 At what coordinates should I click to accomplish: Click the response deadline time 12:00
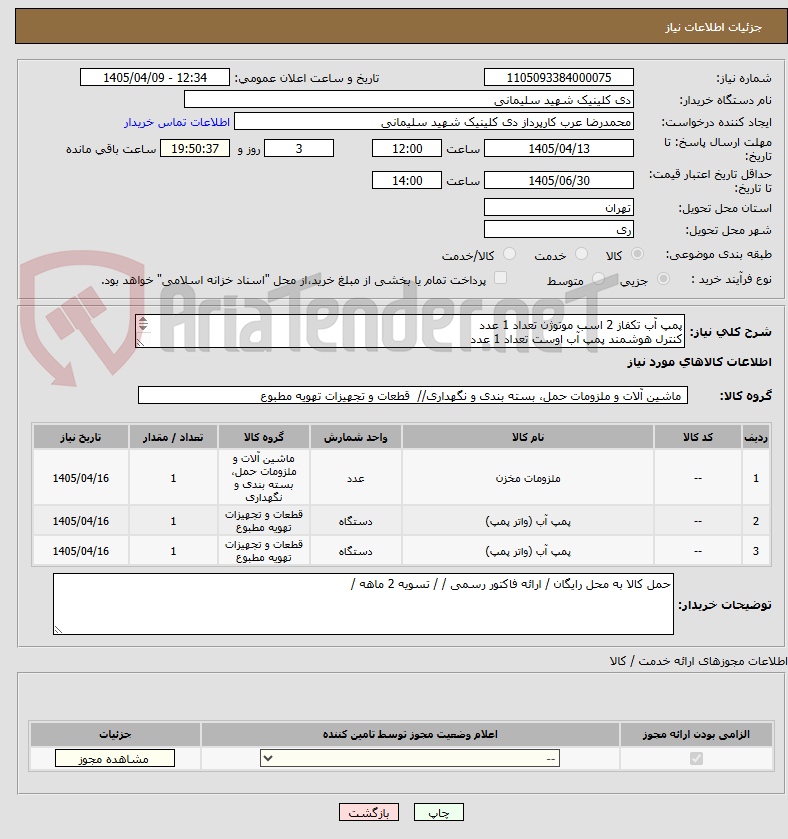click(407, 149)
